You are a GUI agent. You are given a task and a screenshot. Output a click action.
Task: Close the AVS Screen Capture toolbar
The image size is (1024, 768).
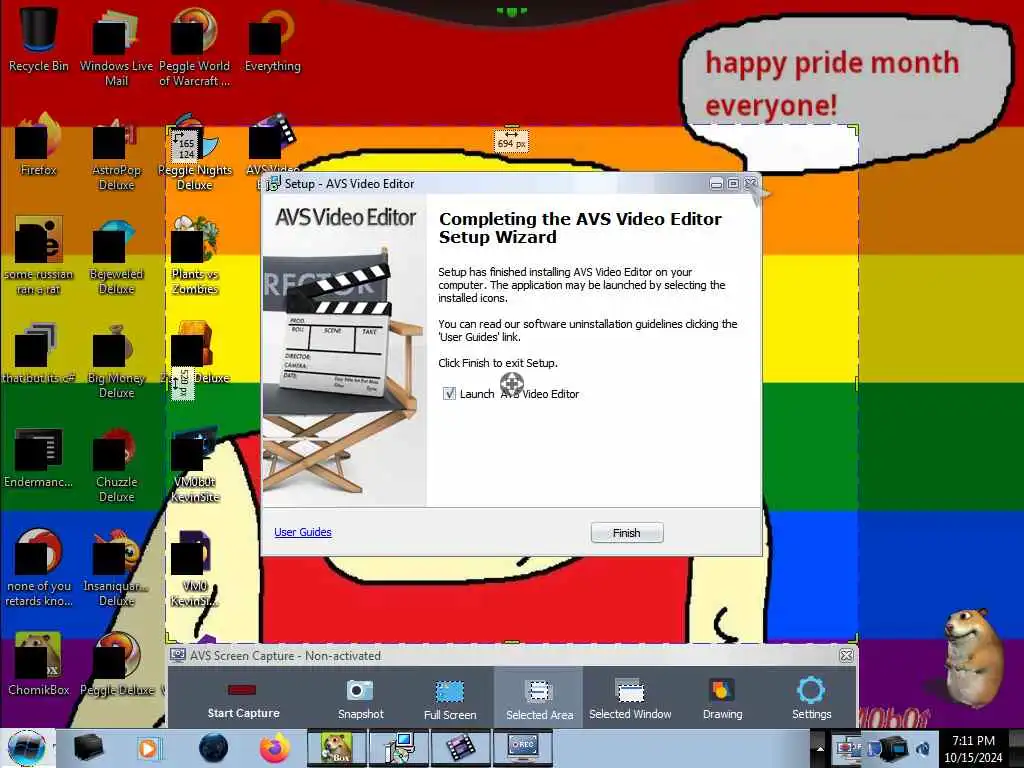click(x=846, y=655)
